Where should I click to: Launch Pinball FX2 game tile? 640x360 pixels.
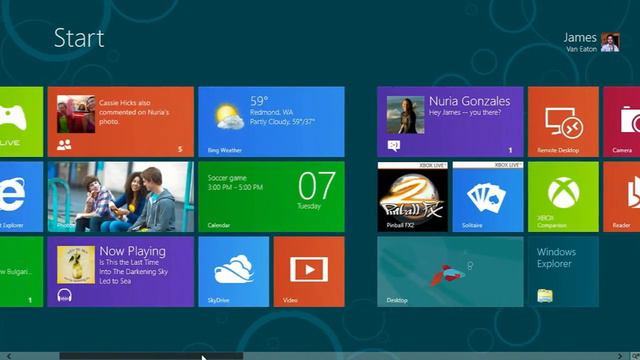413,197
